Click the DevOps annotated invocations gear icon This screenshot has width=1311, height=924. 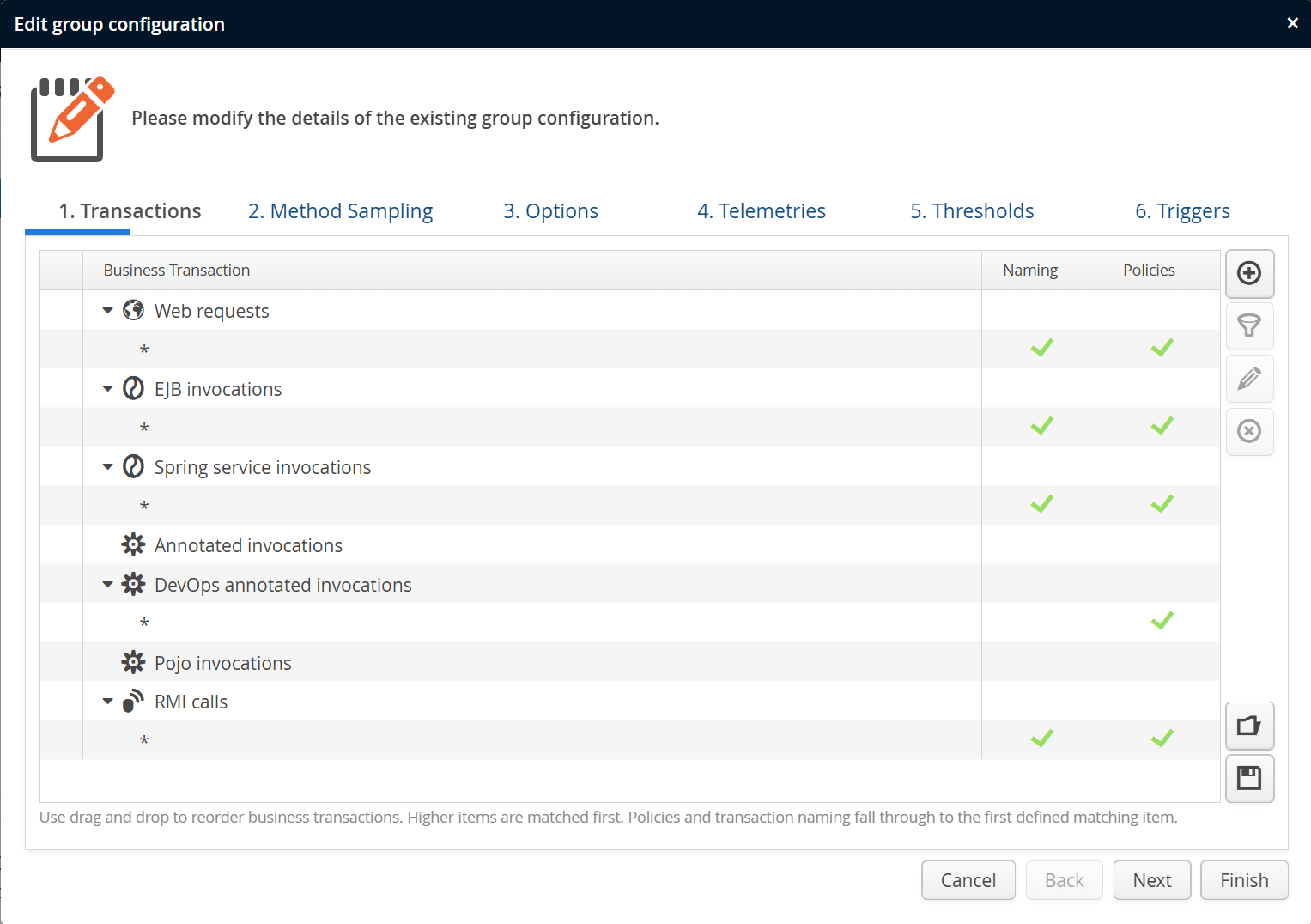coord(133,585)
